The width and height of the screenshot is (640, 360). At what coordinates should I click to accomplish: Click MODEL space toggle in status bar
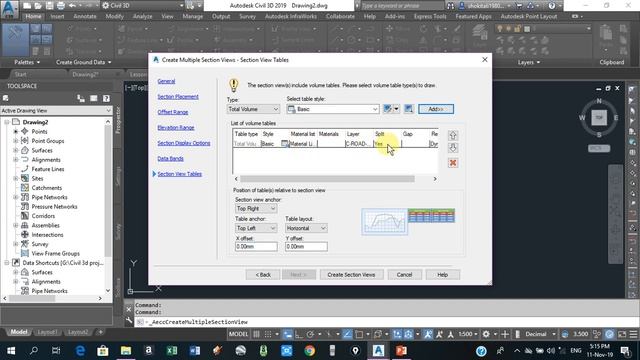tap(238, 334)
